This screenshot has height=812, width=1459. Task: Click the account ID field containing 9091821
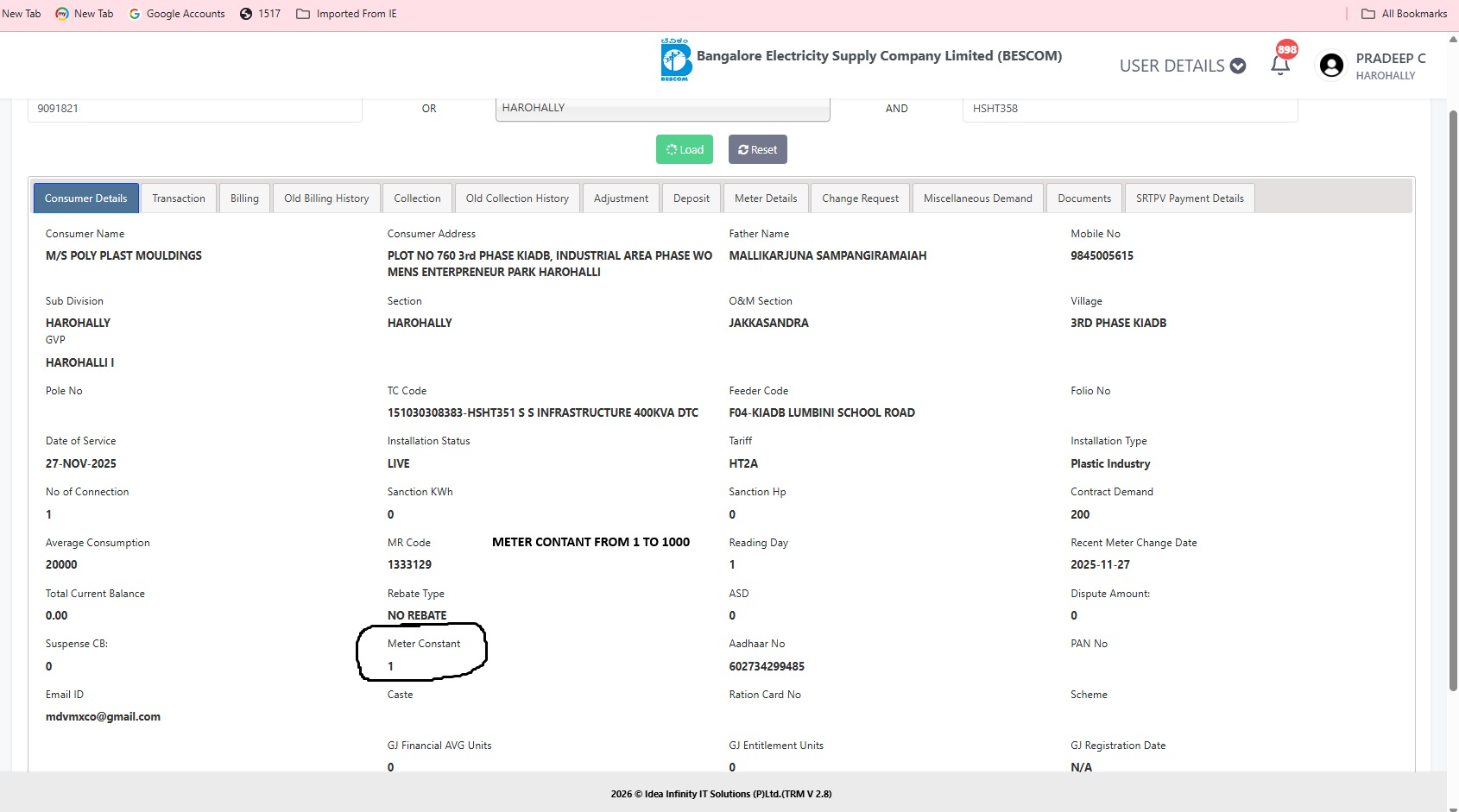(195, 109)
